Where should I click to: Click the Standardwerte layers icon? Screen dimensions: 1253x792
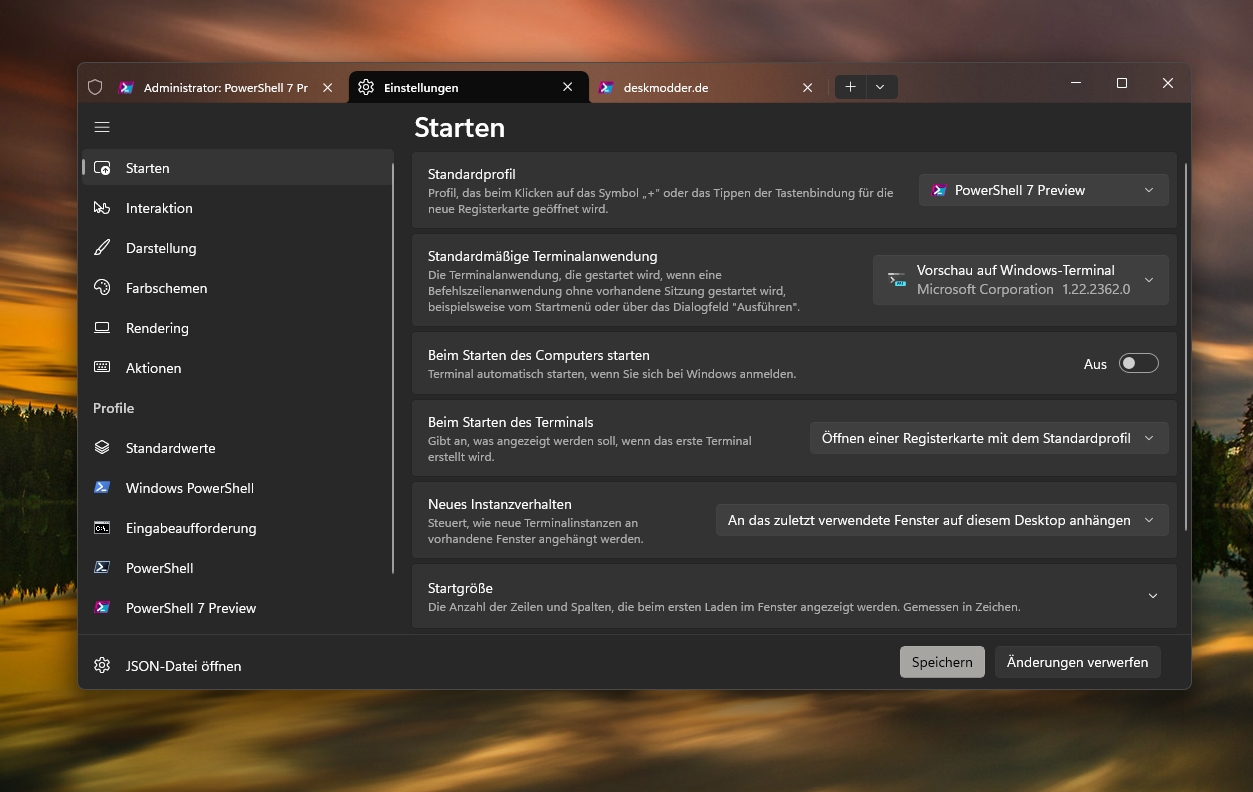pyautogui.click(x=102, y=448)
